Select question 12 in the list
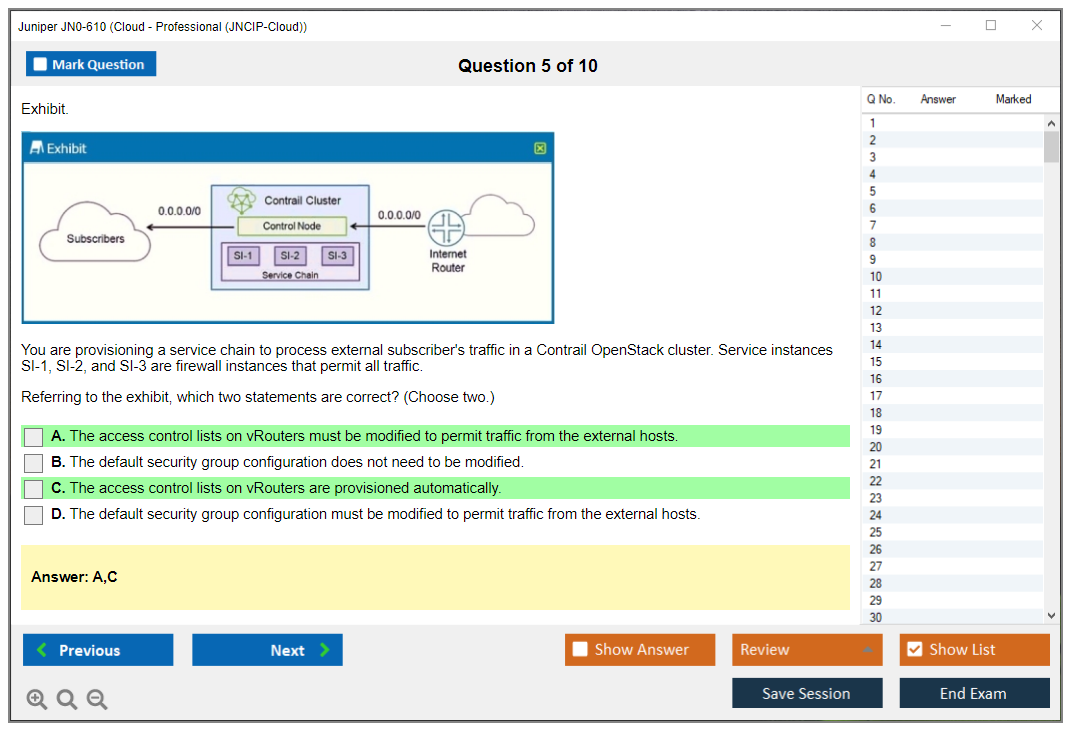Viewport: 1075px width, 735px height. click(x=876, y=311)
